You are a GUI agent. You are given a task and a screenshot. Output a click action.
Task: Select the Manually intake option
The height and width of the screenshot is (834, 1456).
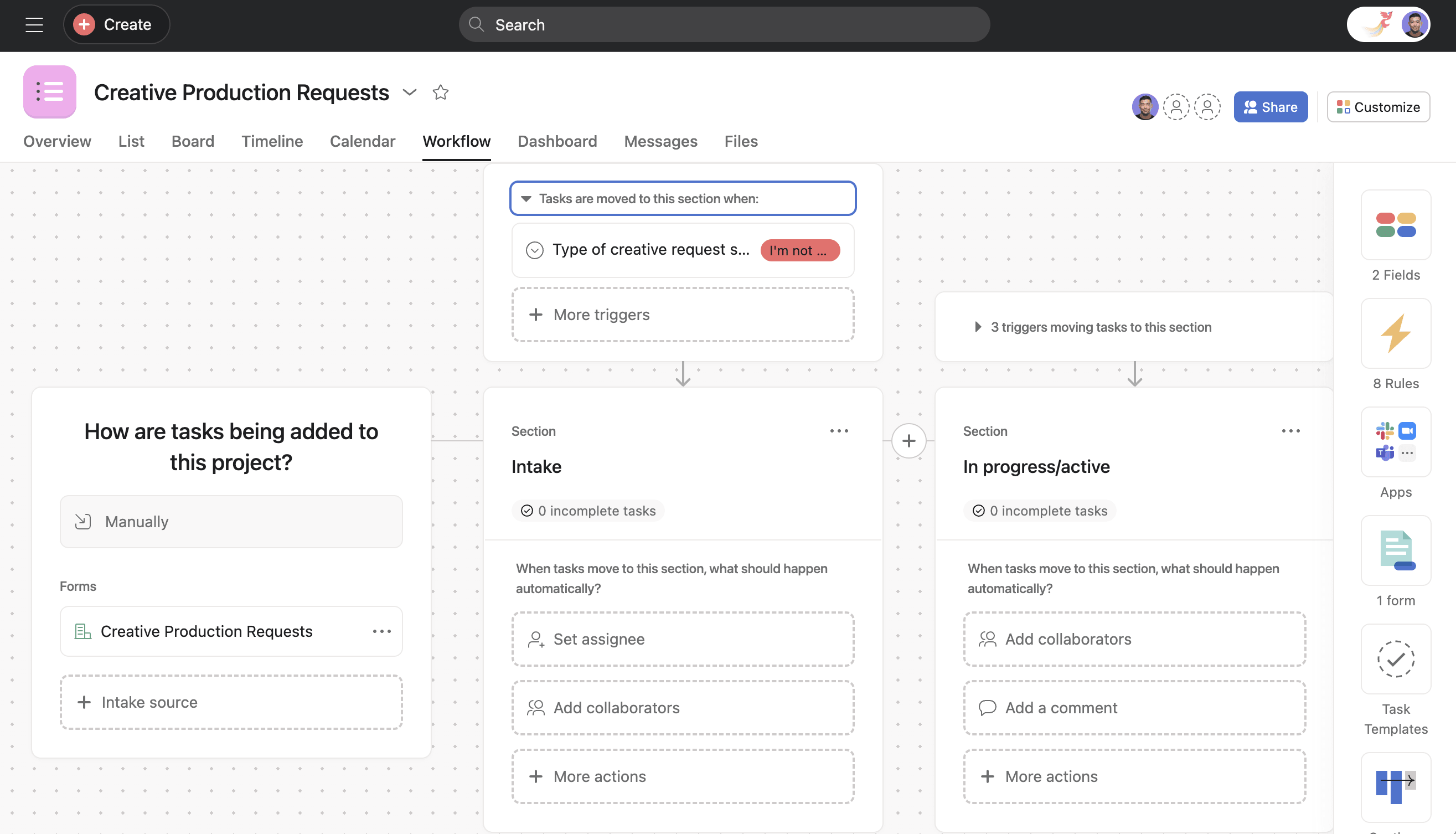pos(231,522)
